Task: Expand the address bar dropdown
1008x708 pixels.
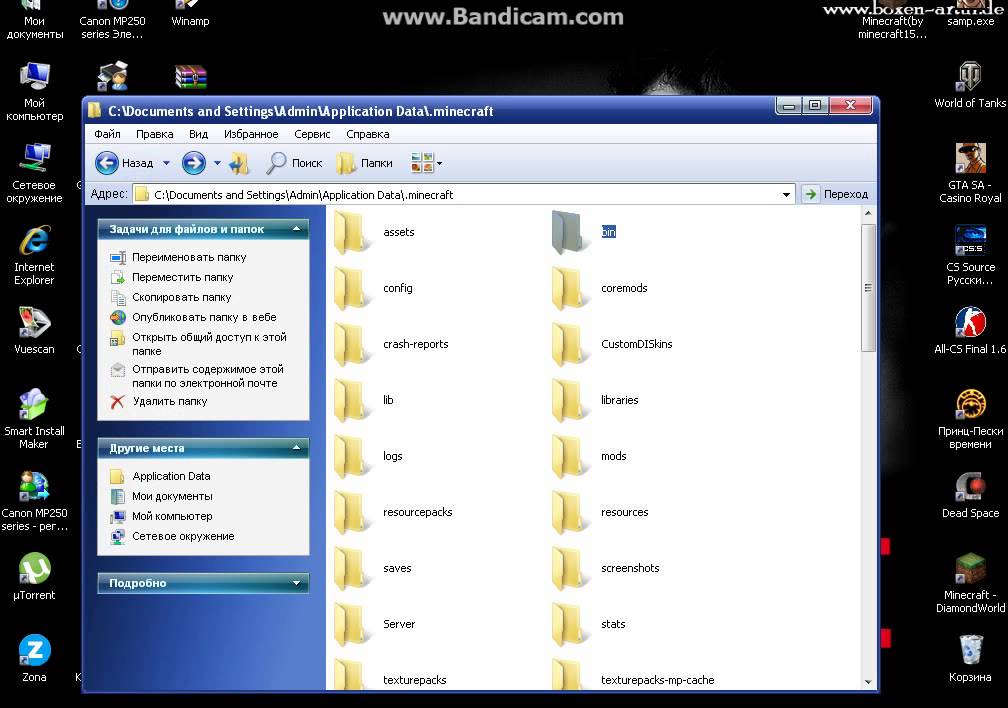Action: coord(786,194)
